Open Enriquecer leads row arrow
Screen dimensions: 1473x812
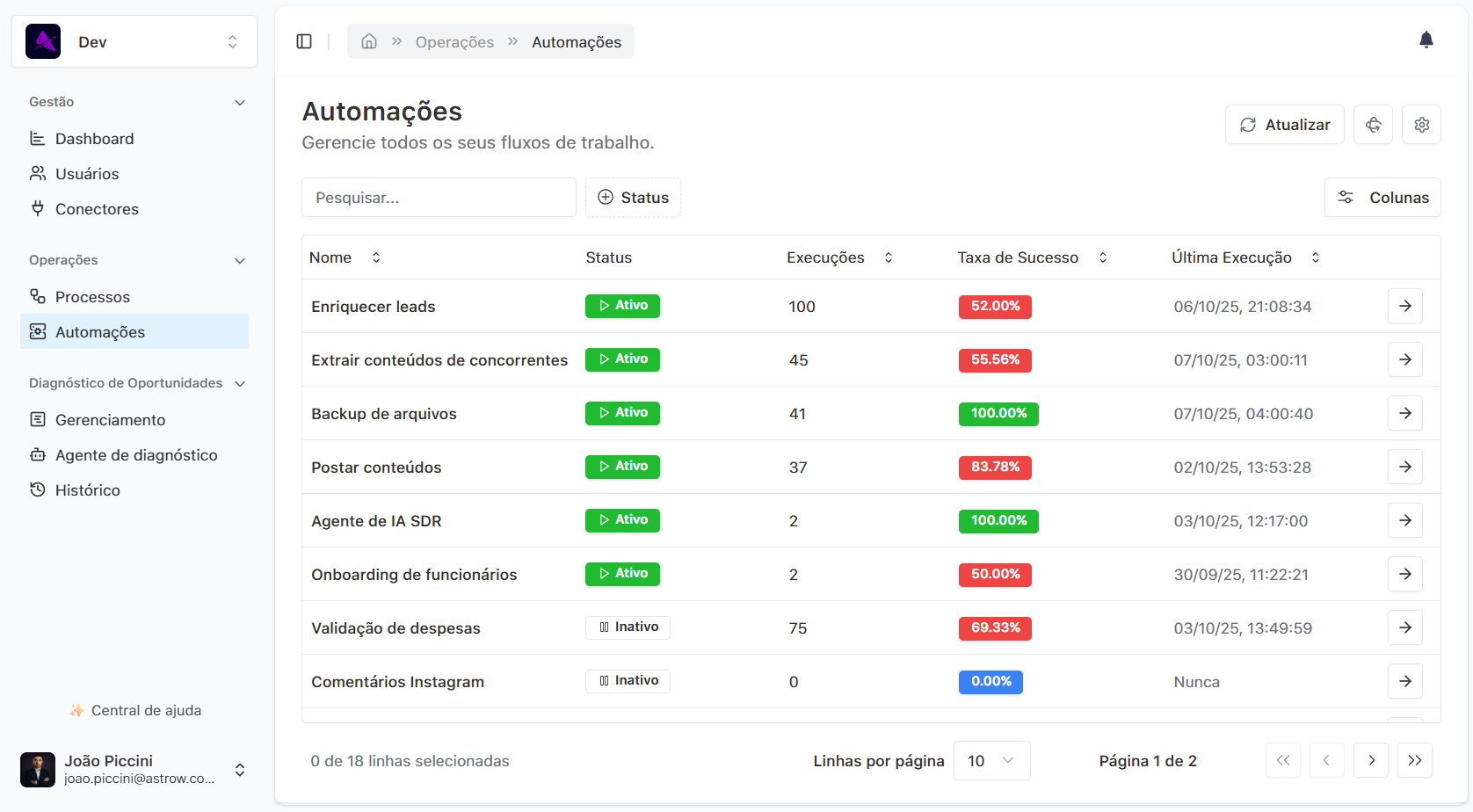tap(1404, 306)
